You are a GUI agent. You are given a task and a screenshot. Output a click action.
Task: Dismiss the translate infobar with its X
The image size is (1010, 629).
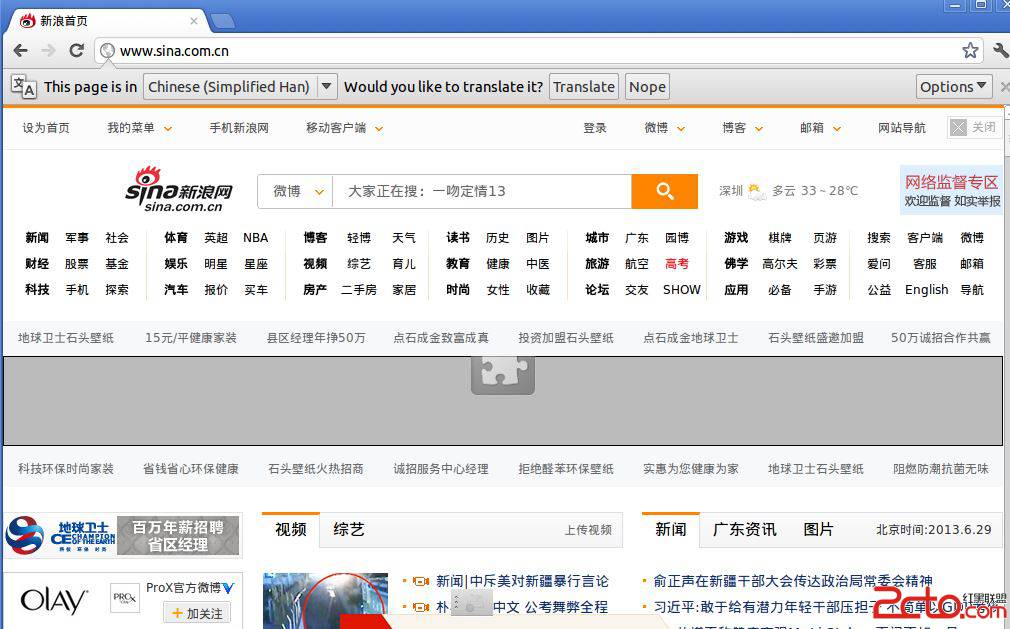coord(1004,86)
